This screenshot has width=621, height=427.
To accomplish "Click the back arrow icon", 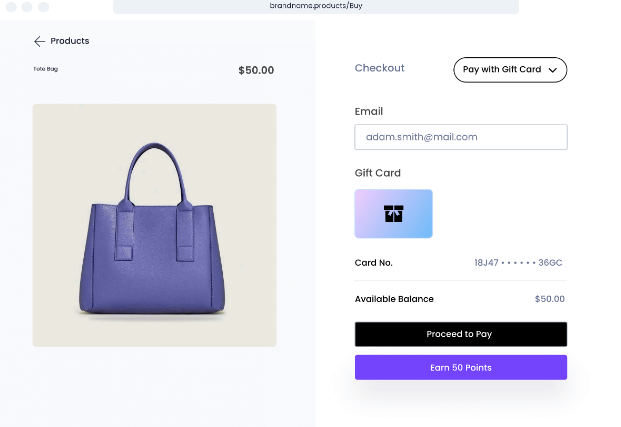I will tap(39, 41).
